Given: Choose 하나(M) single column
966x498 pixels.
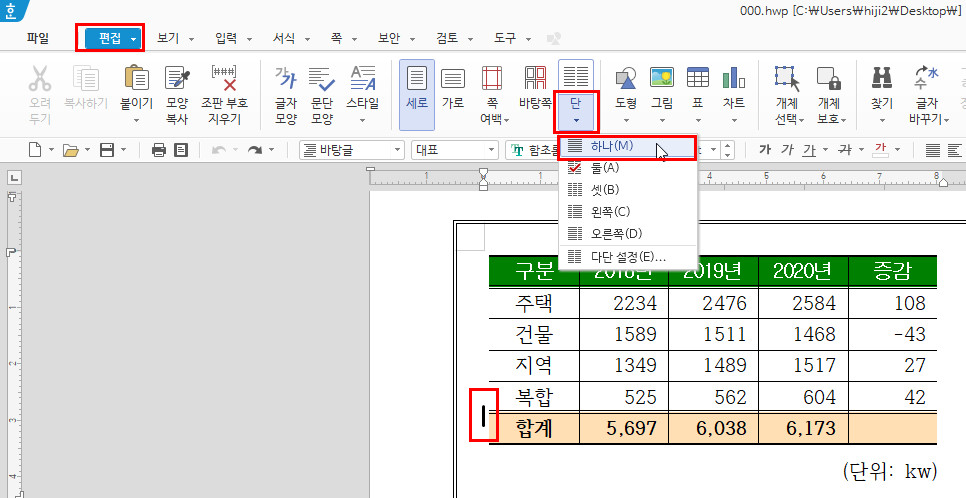Looking at the screenshot, I should click(x=627, y=146).
